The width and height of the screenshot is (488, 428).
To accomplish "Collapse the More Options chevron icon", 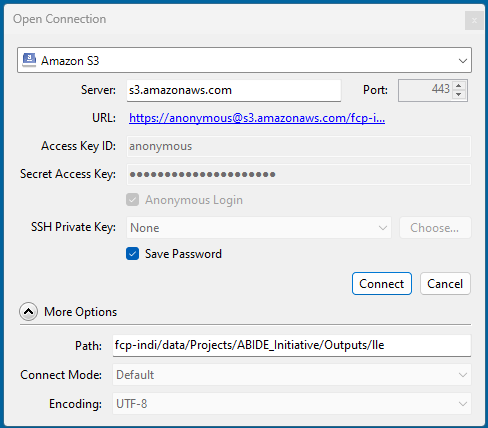I will click(x=29, y=312).
